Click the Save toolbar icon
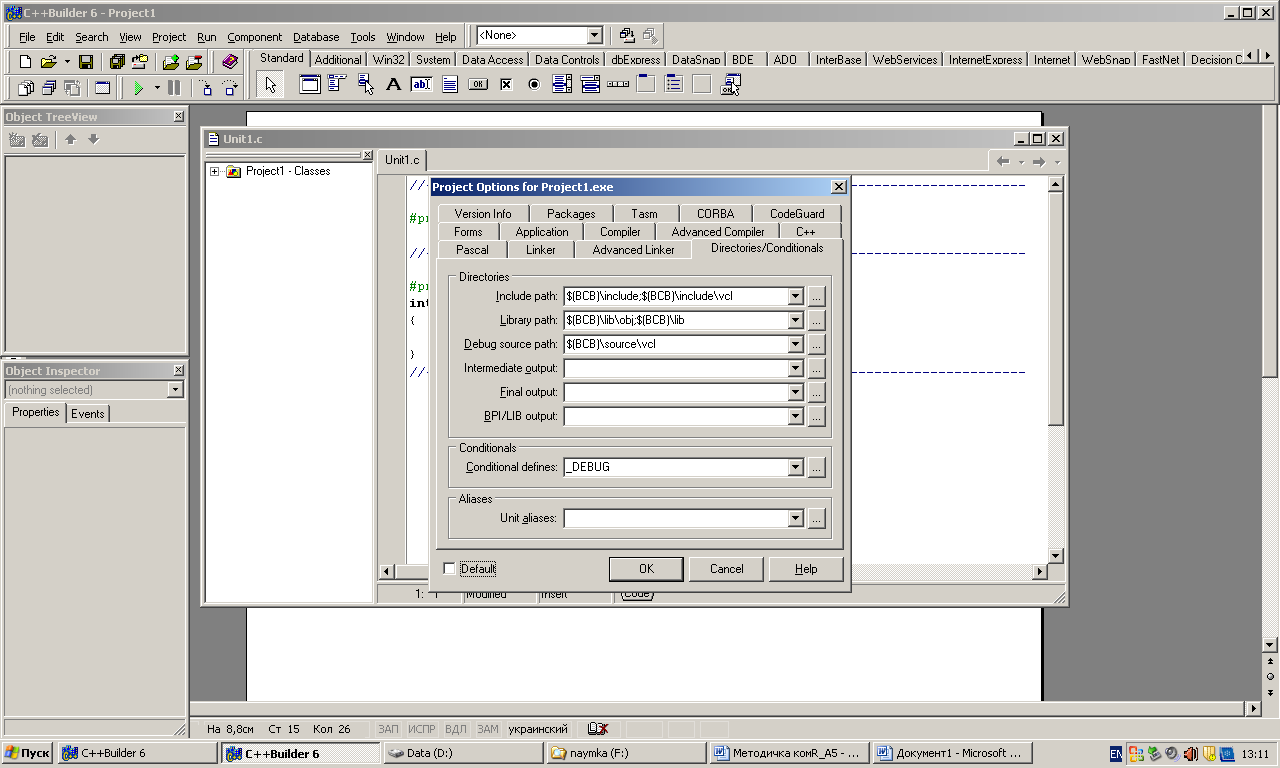Viewport: 1280px width, 768px height. click(86, 62)
